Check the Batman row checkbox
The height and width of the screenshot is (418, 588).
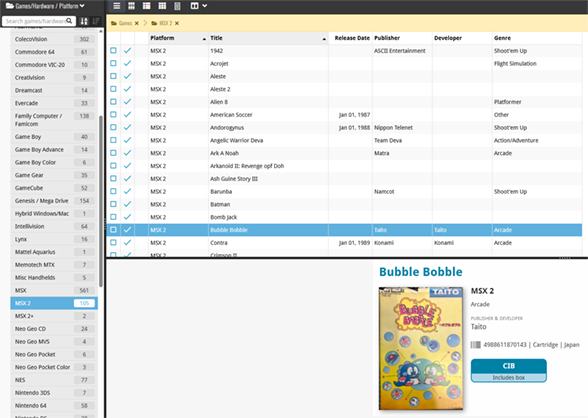pyautogui.click(x=113, y=204)
